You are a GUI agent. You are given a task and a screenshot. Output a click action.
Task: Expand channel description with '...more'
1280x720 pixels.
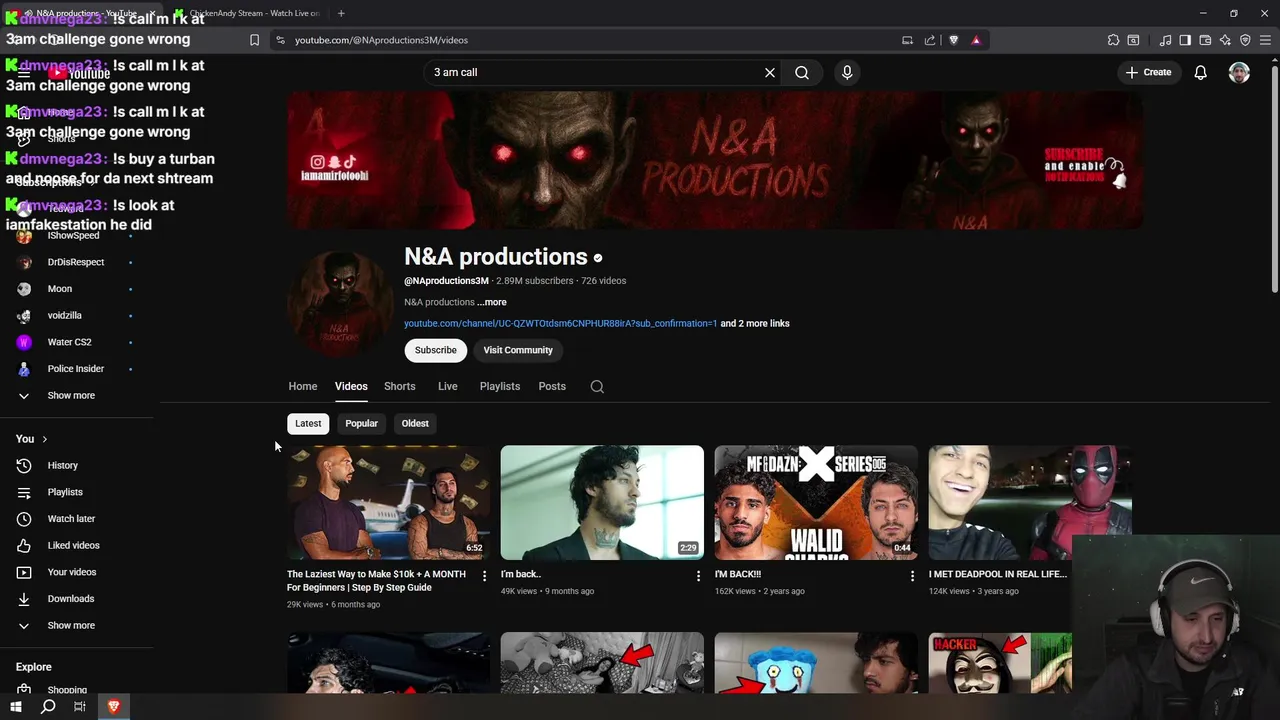coord(492,302)
